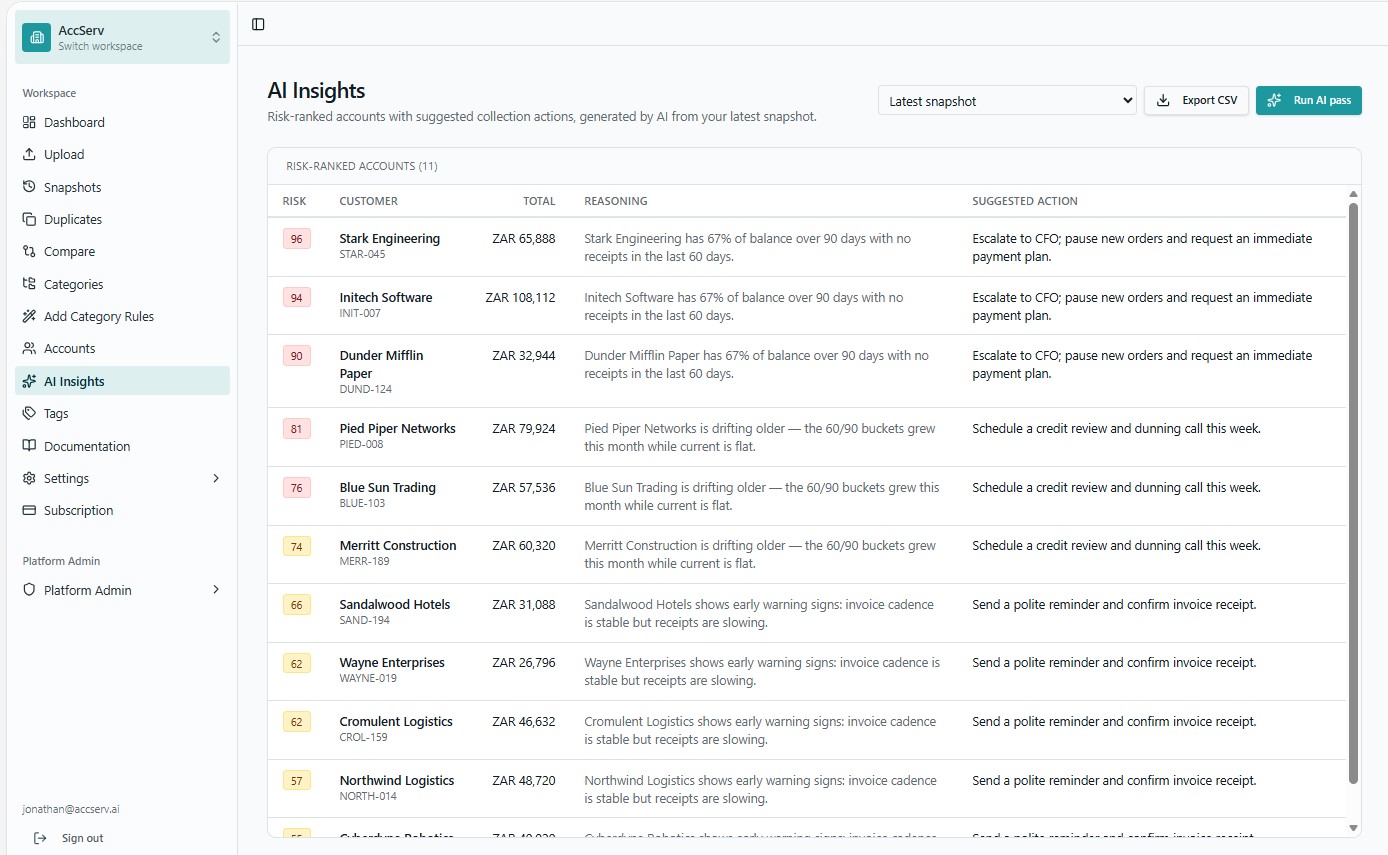Click the Pied Piper Networks customer name
Image resolution: width=1388 pixels, height=855 pixels.
point(397,428)
